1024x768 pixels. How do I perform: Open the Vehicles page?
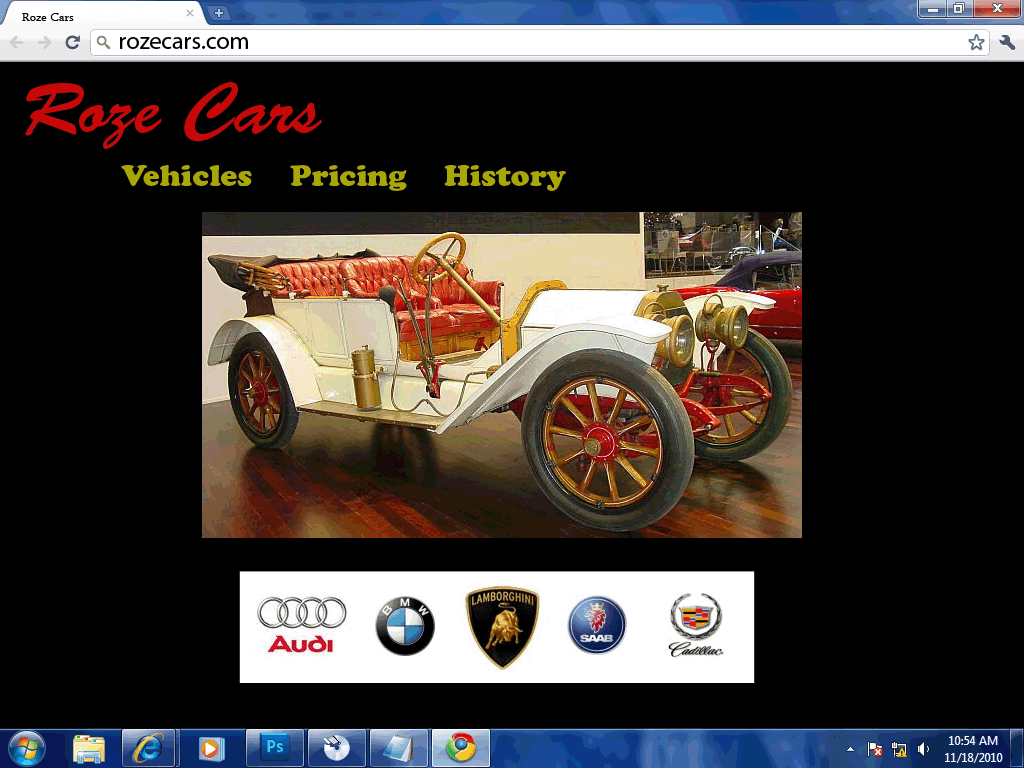pos(186,176)
